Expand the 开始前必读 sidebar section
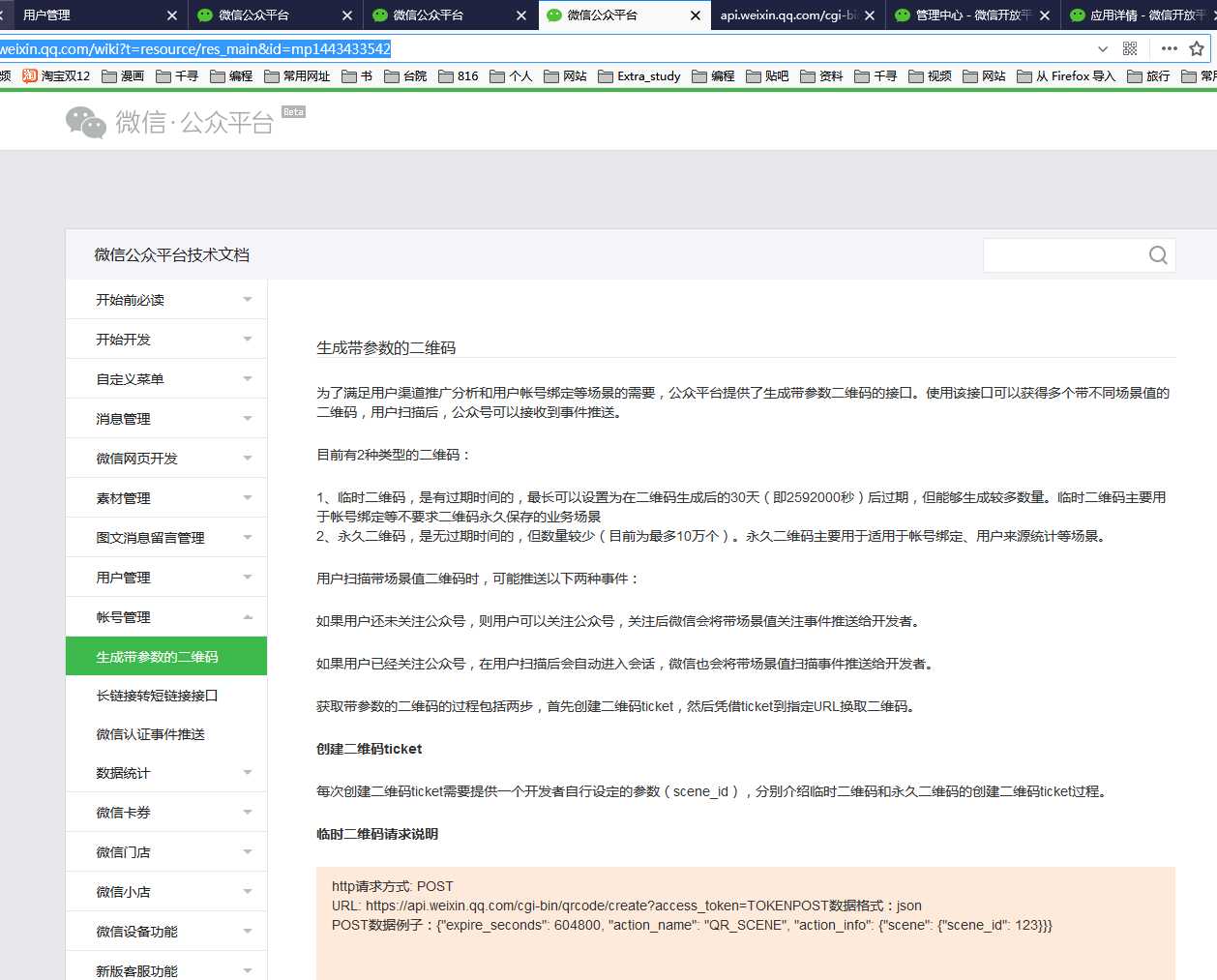Screen dimensions: 1217x980 tap(166, 300)
